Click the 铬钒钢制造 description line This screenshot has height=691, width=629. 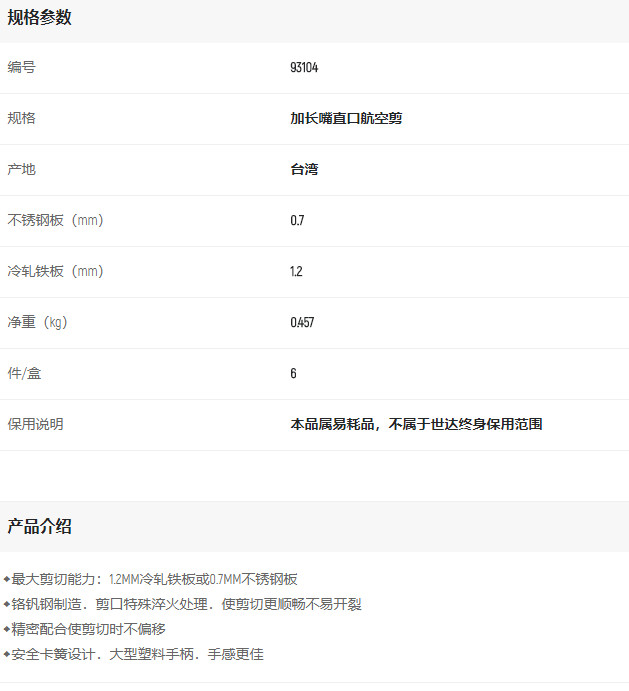click(x=186, y=604)
